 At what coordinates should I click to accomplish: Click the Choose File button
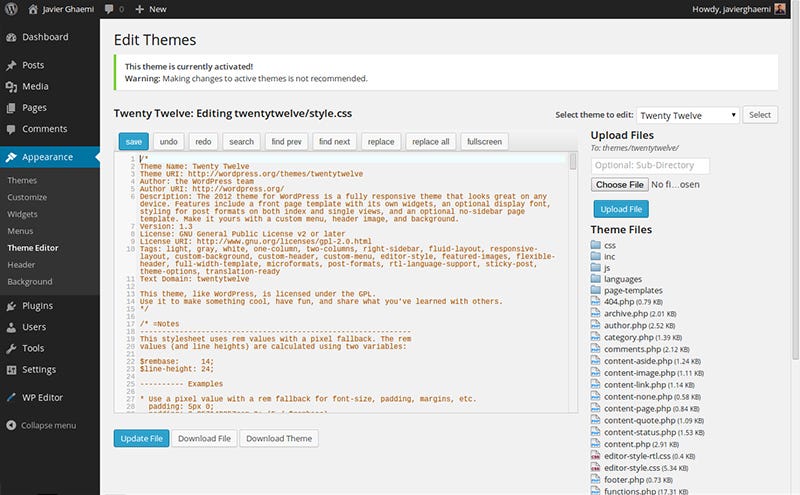619,185
